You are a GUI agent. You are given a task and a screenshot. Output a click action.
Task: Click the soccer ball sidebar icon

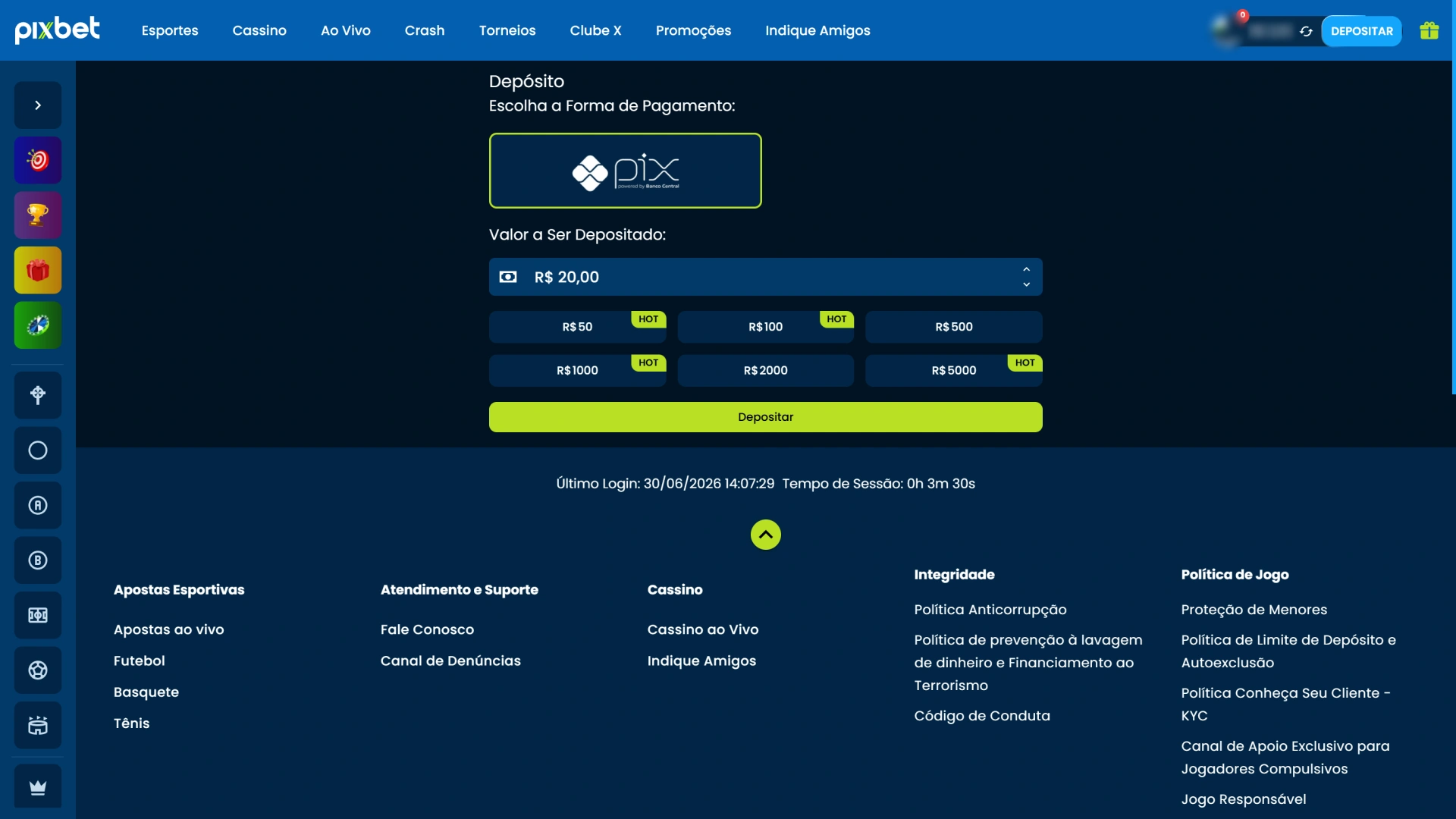point(38,670)
